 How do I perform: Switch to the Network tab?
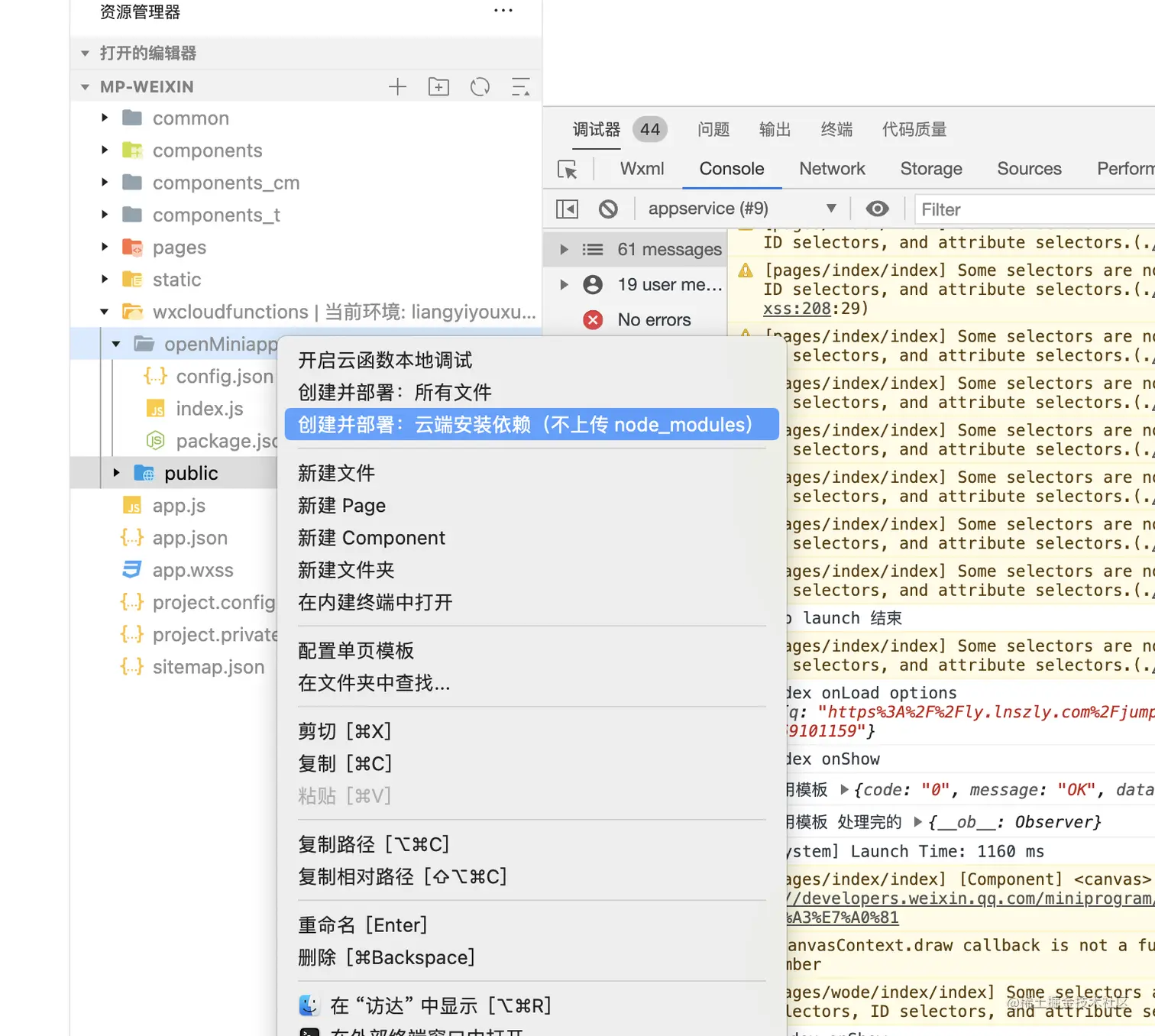coord(832,169)
